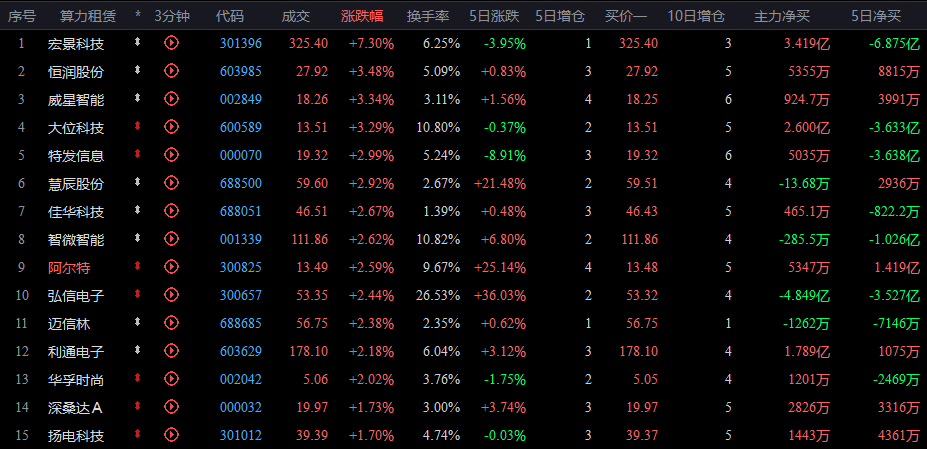Click the 买价一 column header

626,16
